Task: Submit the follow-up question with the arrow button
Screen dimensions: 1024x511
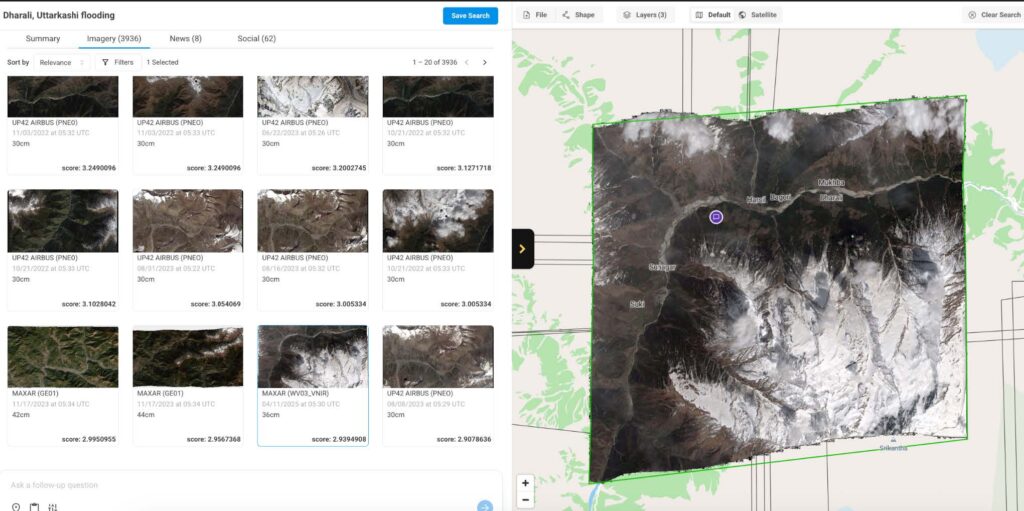Action: tap(485, 506)
